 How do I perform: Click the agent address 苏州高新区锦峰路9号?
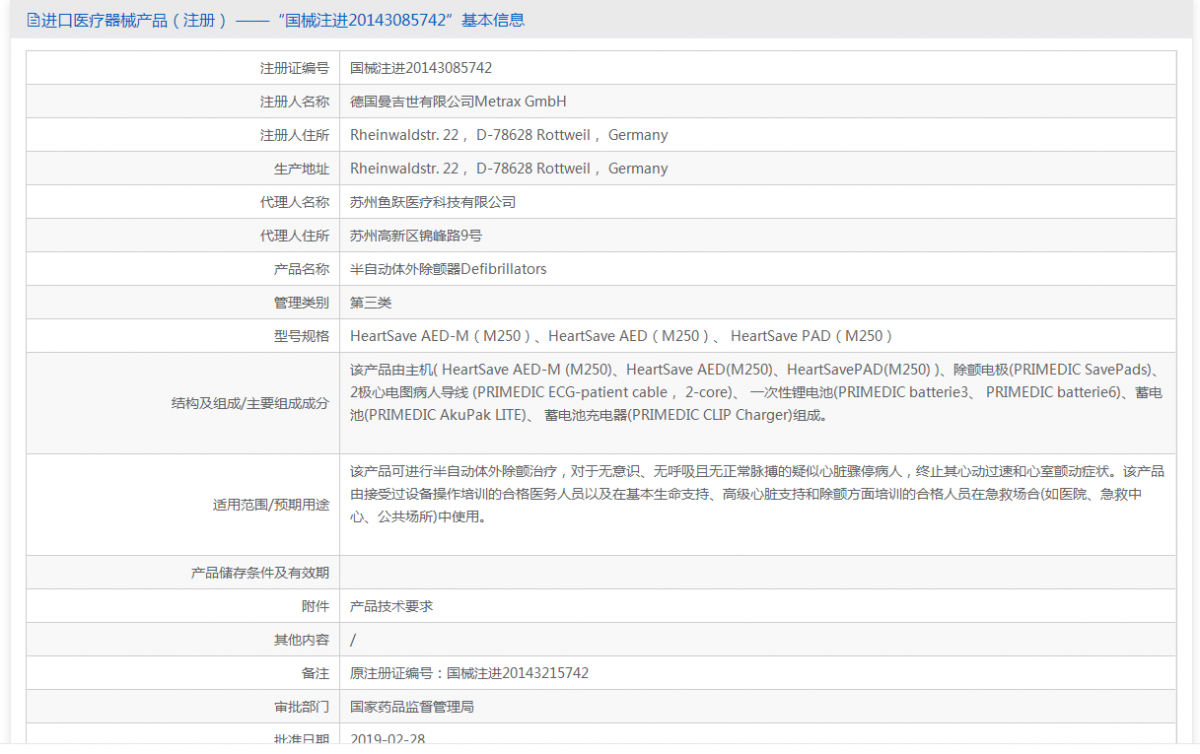(x=416, y=236)
